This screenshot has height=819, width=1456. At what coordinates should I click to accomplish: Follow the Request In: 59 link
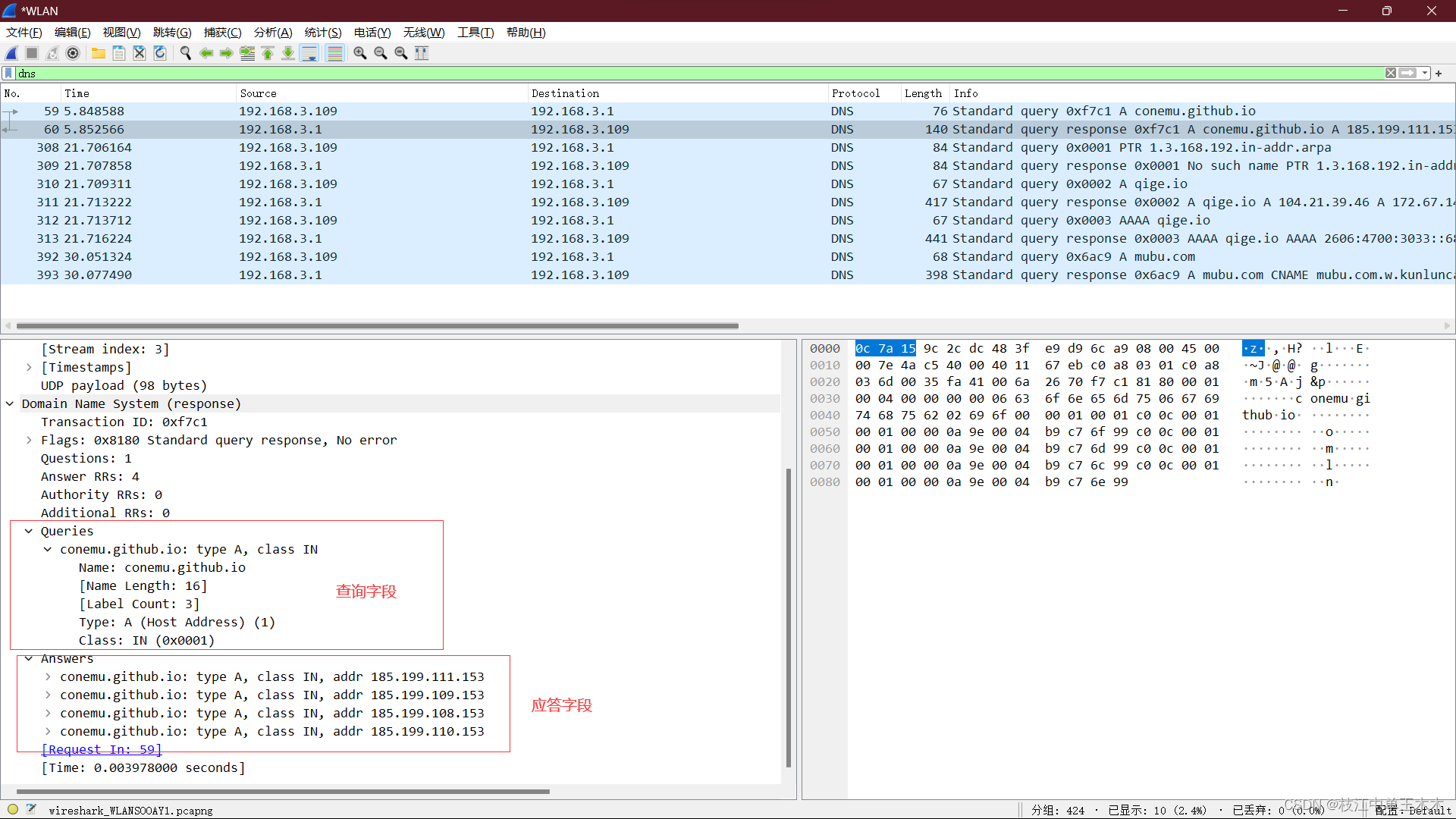click(x=101, y=750)
